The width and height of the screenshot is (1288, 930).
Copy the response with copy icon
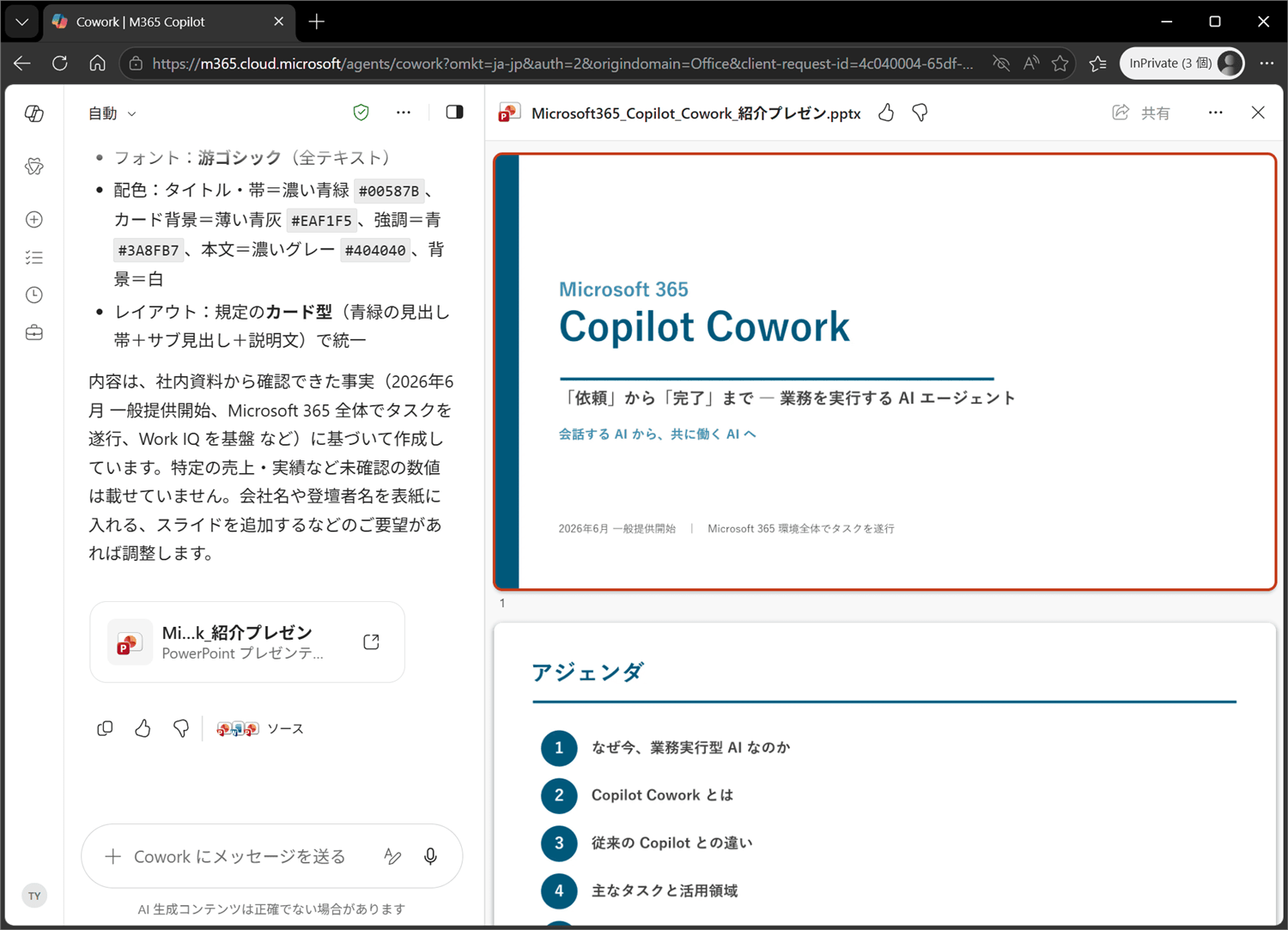(x=105, y=728)
